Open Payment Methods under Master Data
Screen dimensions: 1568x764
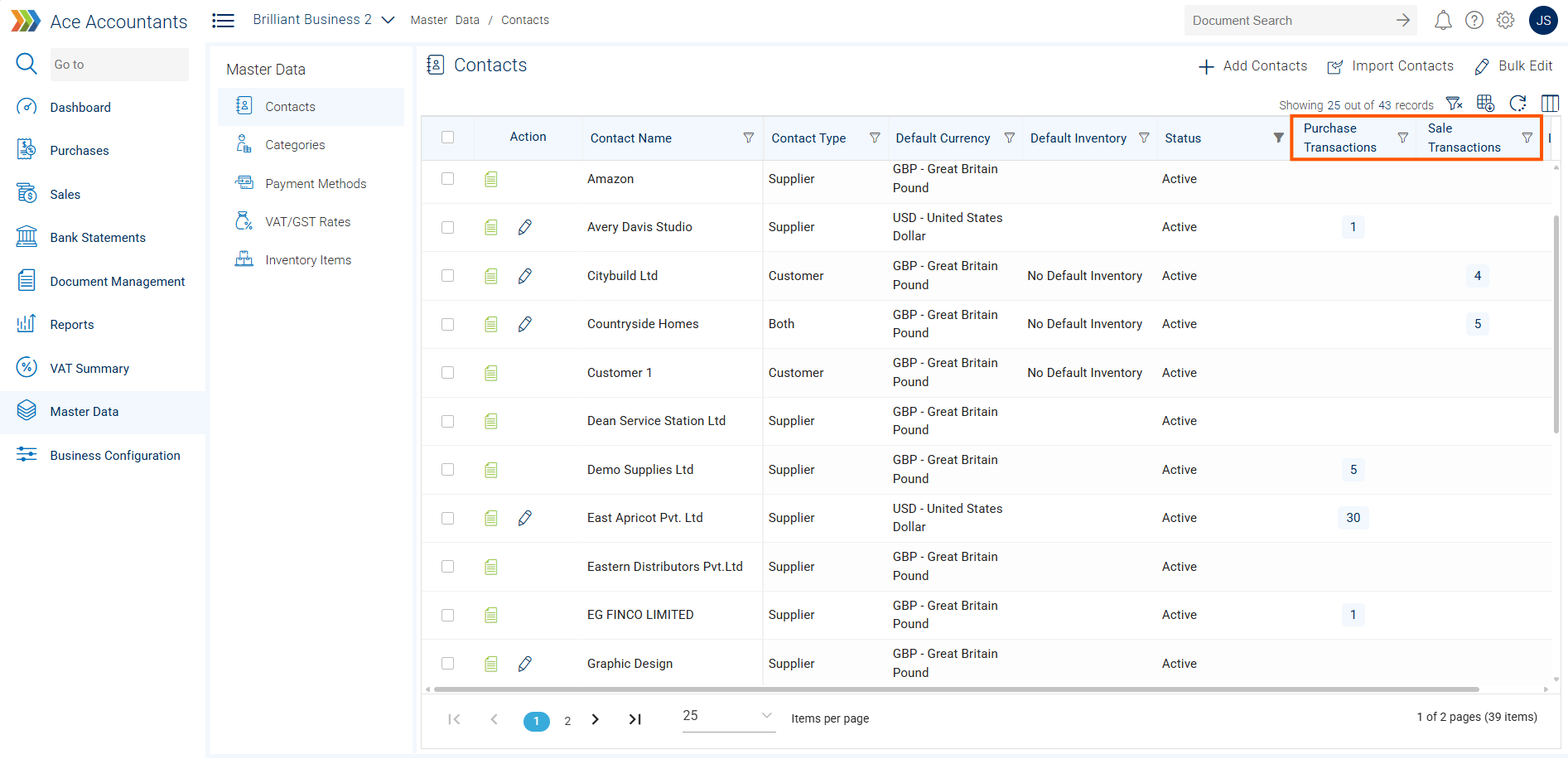click(x=316, y=184)
